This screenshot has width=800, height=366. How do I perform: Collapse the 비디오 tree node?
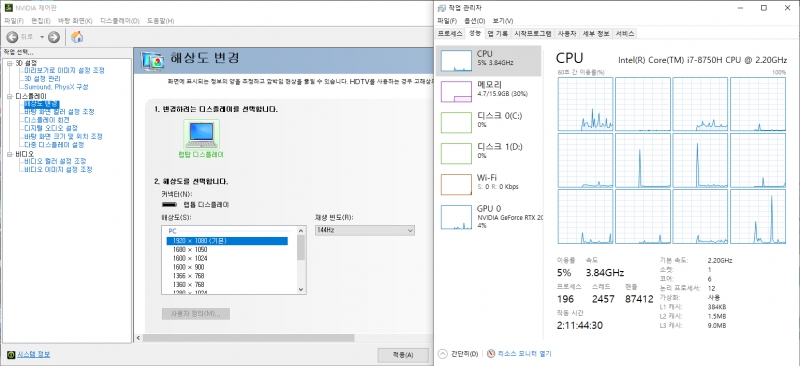[10, 154]
